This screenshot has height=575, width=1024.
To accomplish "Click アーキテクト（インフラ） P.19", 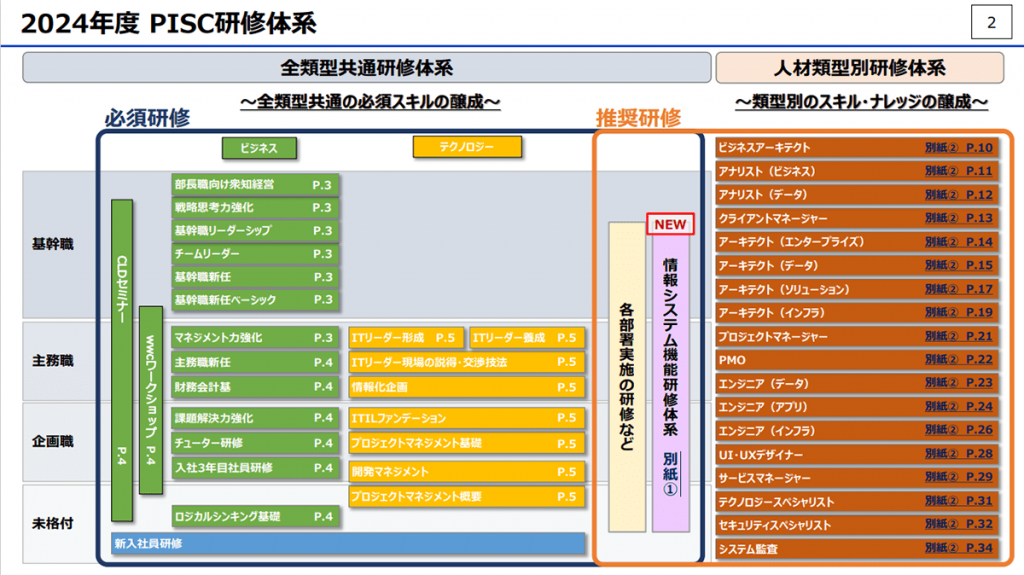I will pyautogui.click(x=857, y=312).
